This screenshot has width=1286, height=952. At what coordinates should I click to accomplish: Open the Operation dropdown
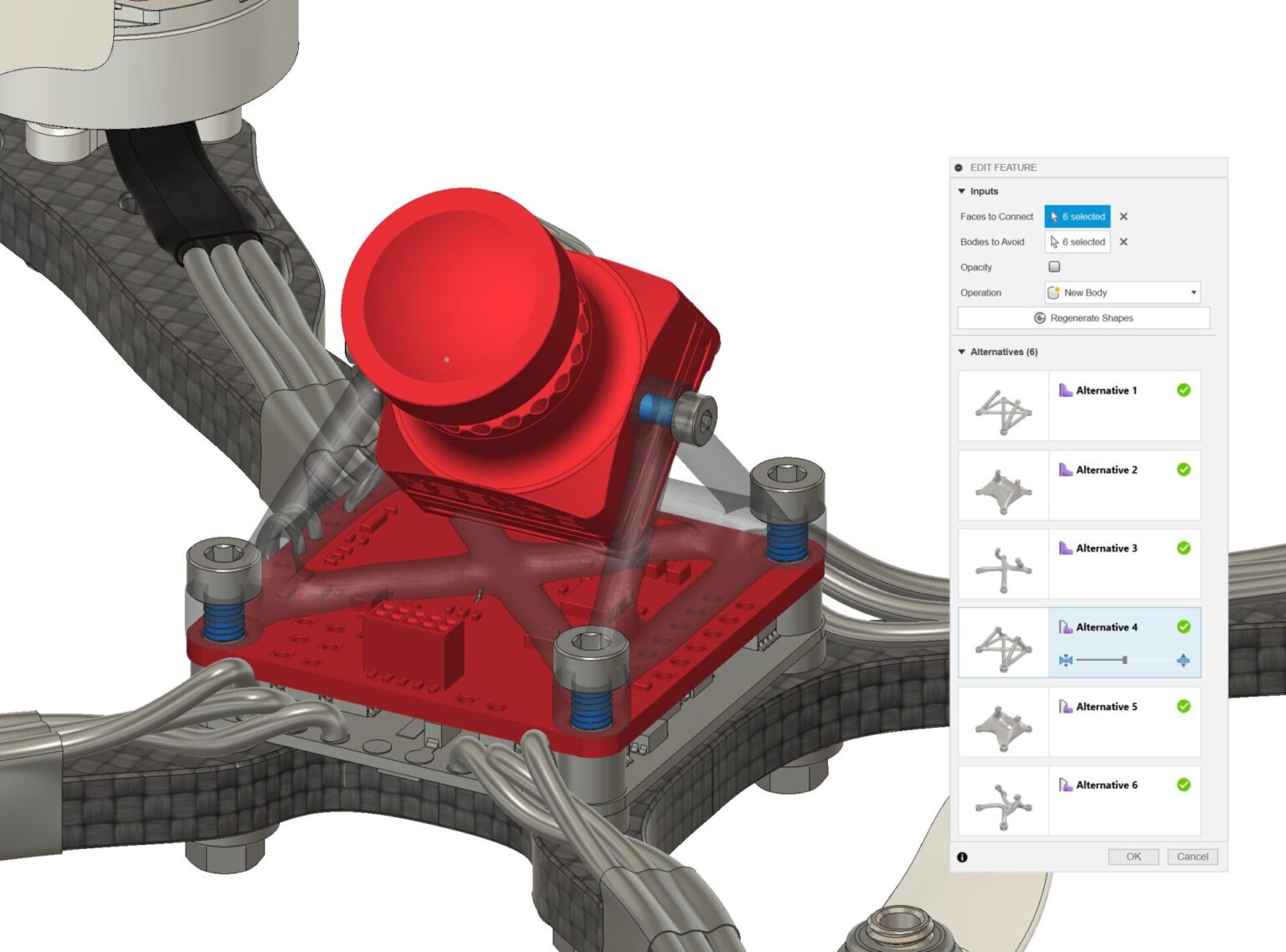tap(1195, 292)
